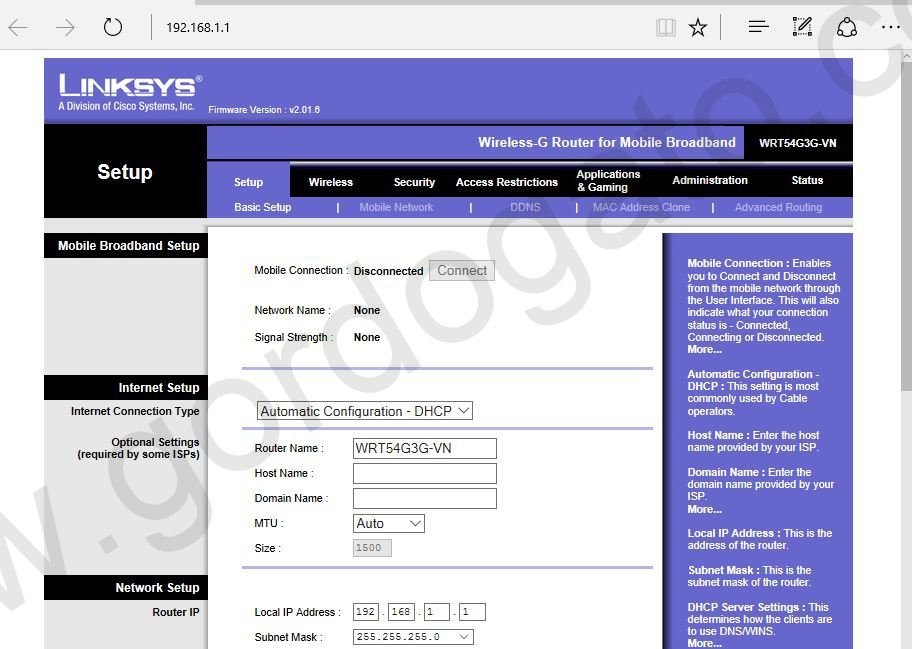
Task: Start a Web Note on this page
Action: (x=802, y=27)
